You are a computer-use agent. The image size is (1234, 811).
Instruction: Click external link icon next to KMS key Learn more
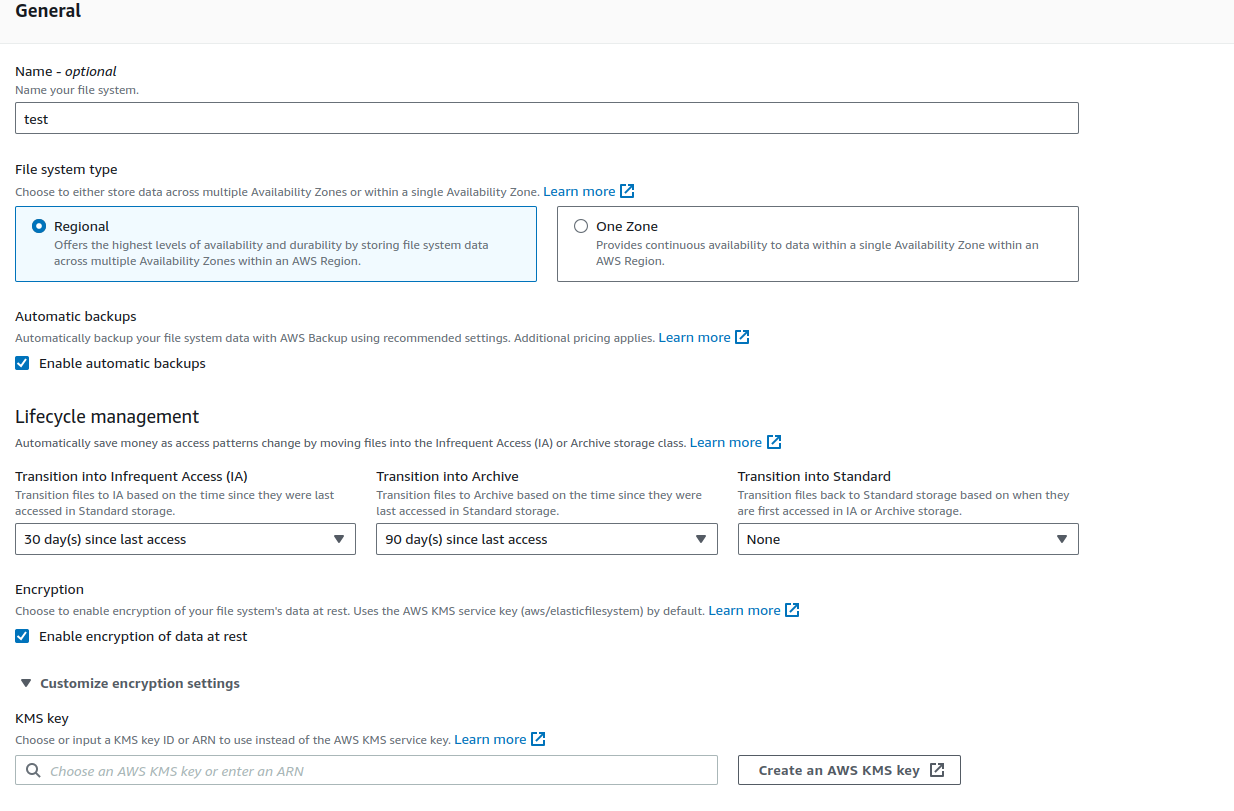538,738
